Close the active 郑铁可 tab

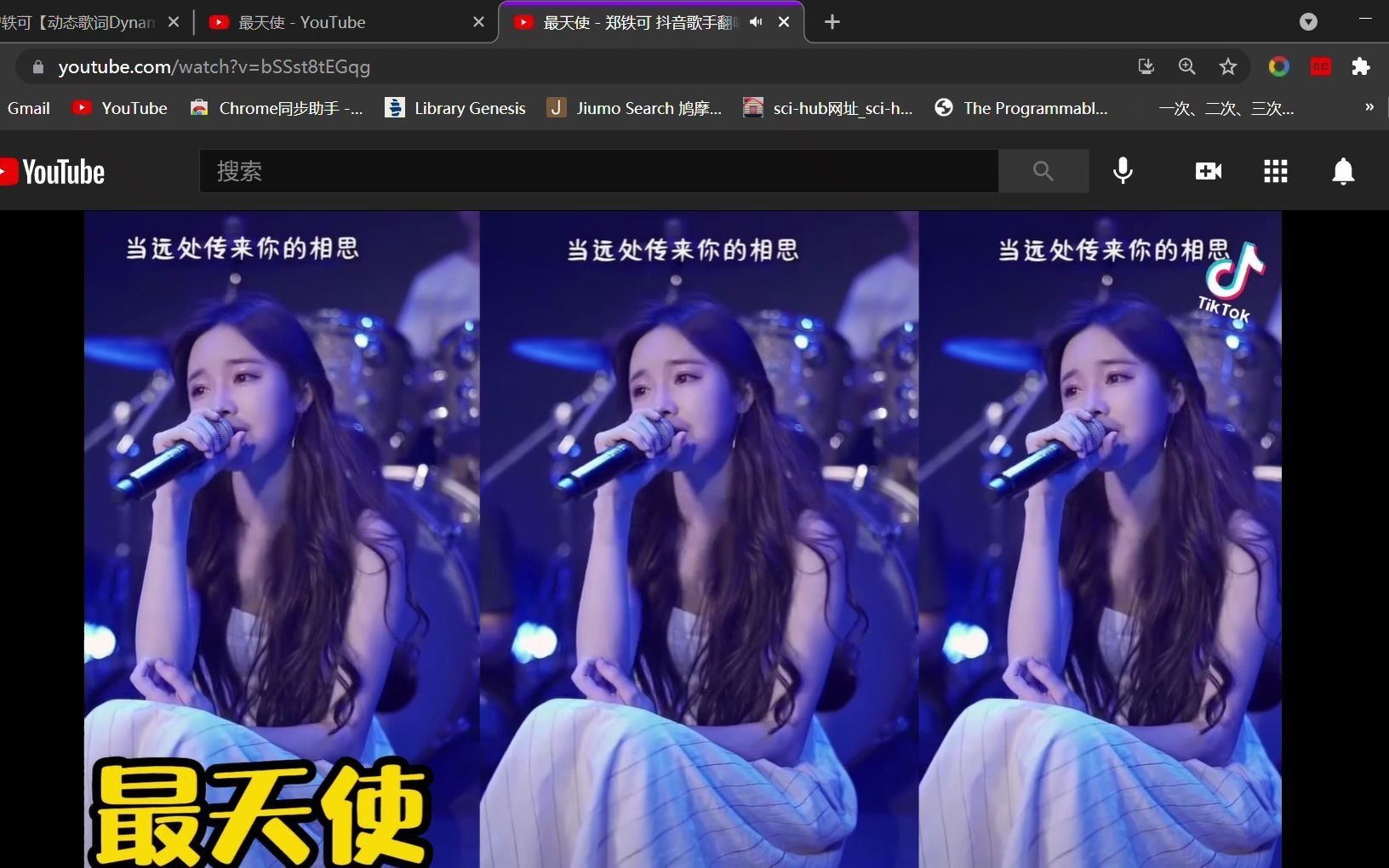(x=784, y=22)
